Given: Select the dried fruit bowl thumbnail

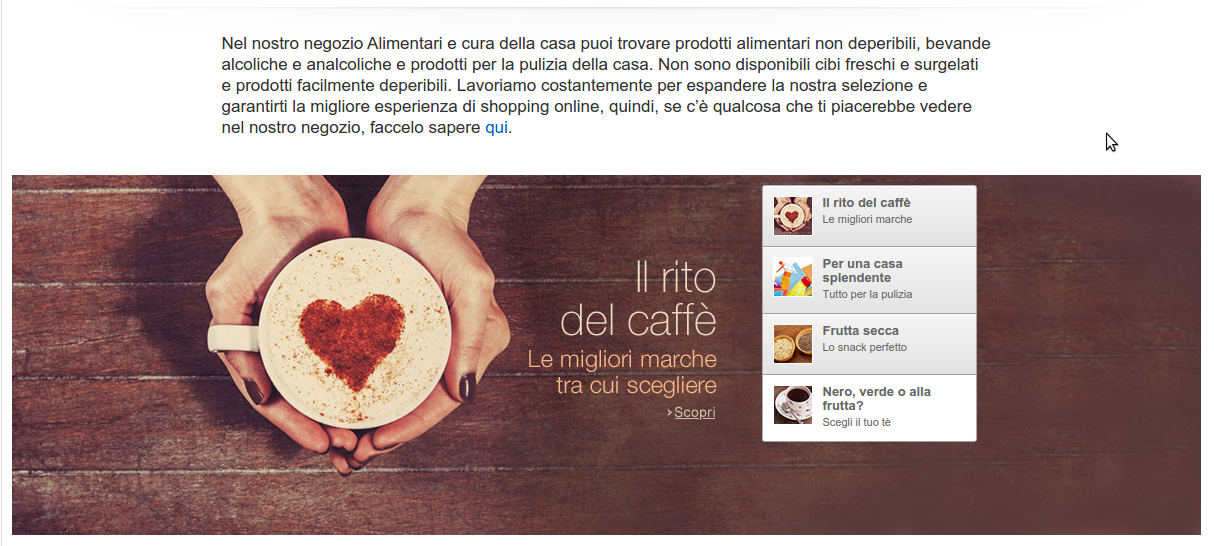Looking at the screenshot, I should [793, 344].
